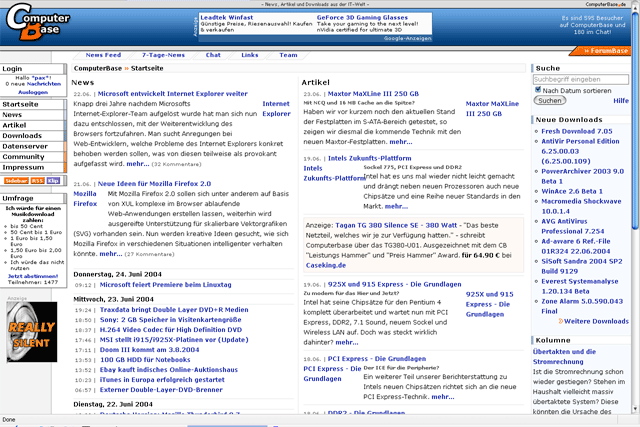Viewport: 640px width, 427px height.
Task: Open 100 GB HDD für Notebooks
Action: [145, 360]
